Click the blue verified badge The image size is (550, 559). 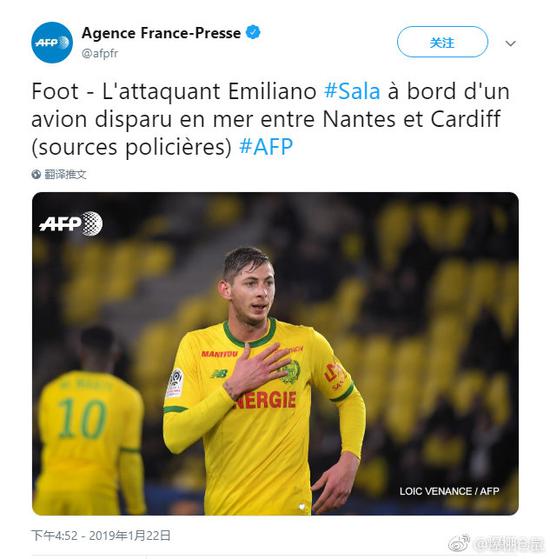click(253, 32)
